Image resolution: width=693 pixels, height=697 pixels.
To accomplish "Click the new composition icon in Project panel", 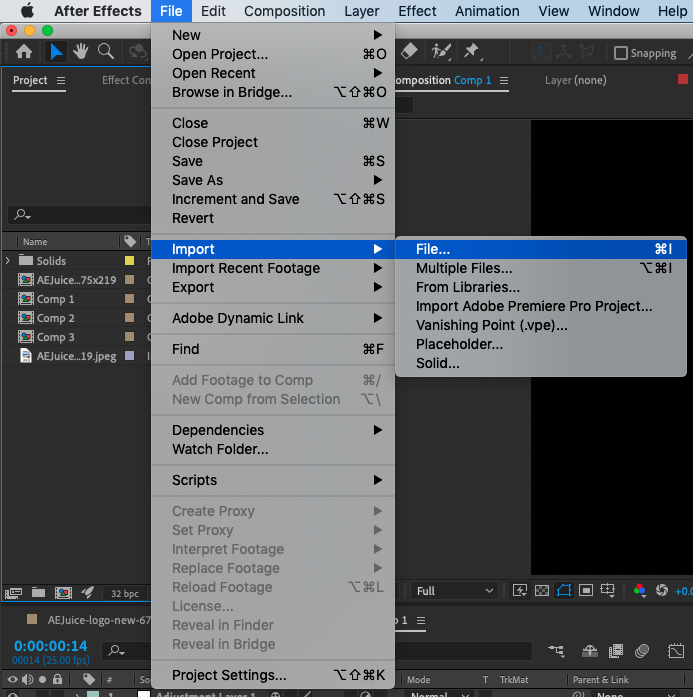I will click(x=64, y=593).
